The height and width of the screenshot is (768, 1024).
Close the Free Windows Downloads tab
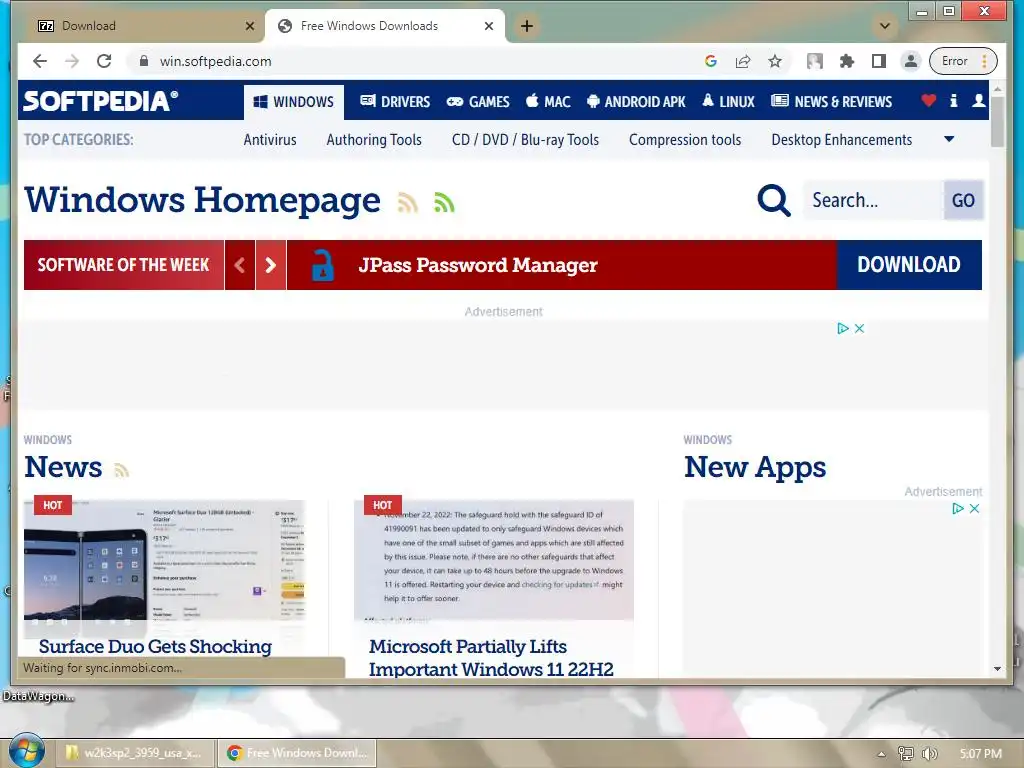coord(488,26)
